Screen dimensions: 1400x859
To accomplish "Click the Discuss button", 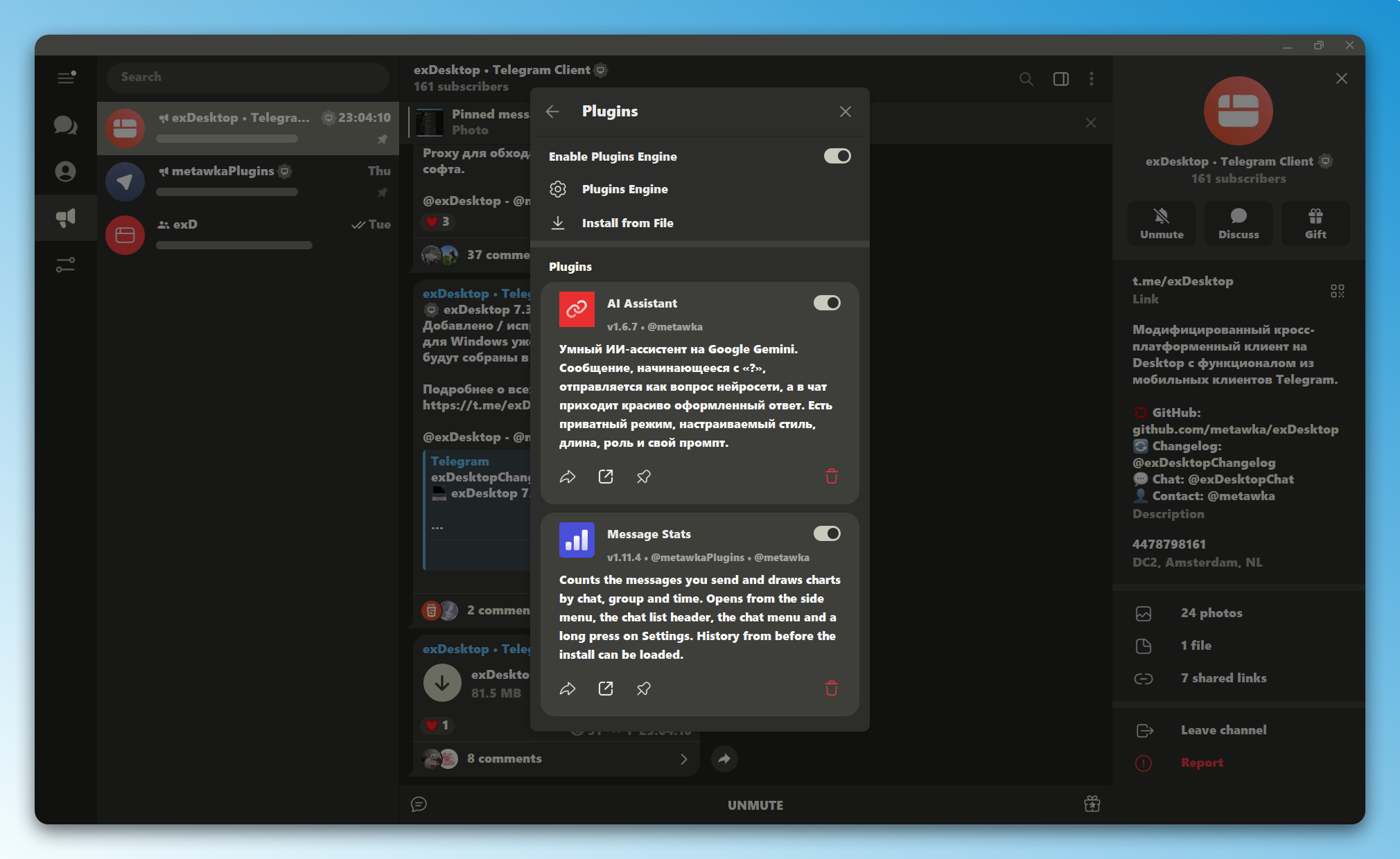I will 1239,224.
